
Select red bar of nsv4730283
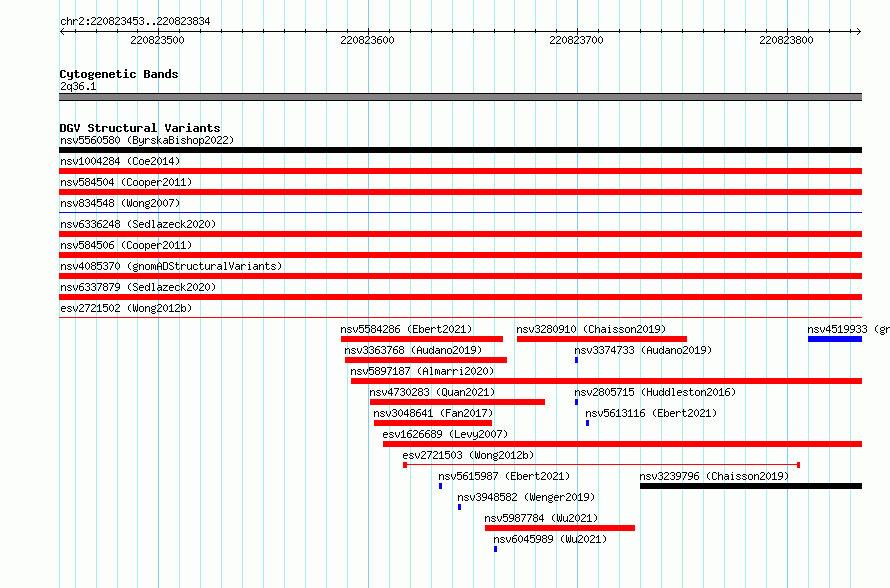point(457,402)
